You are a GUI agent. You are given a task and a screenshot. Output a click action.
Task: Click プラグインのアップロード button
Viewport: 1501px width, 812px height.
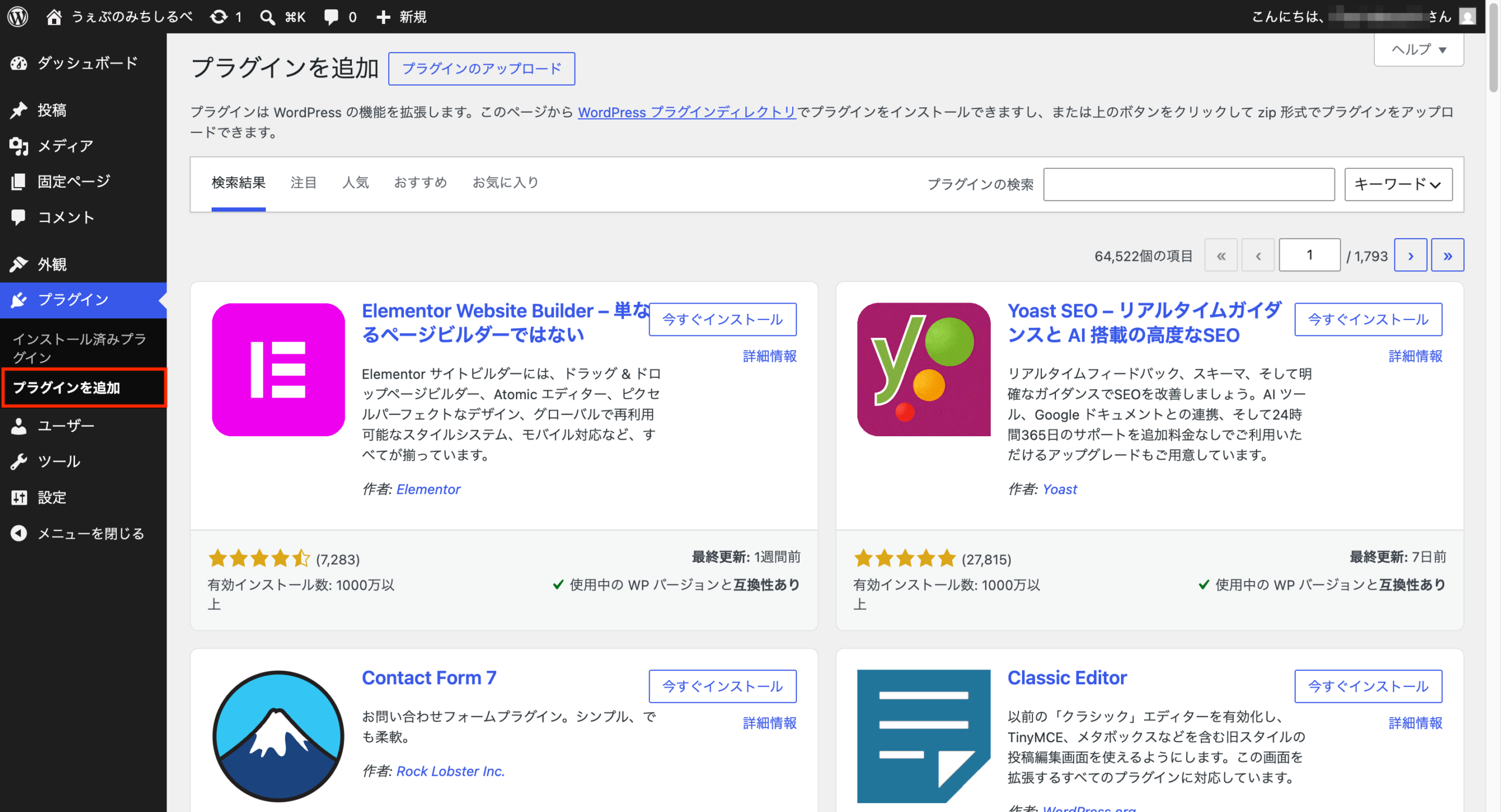[481, 69]
